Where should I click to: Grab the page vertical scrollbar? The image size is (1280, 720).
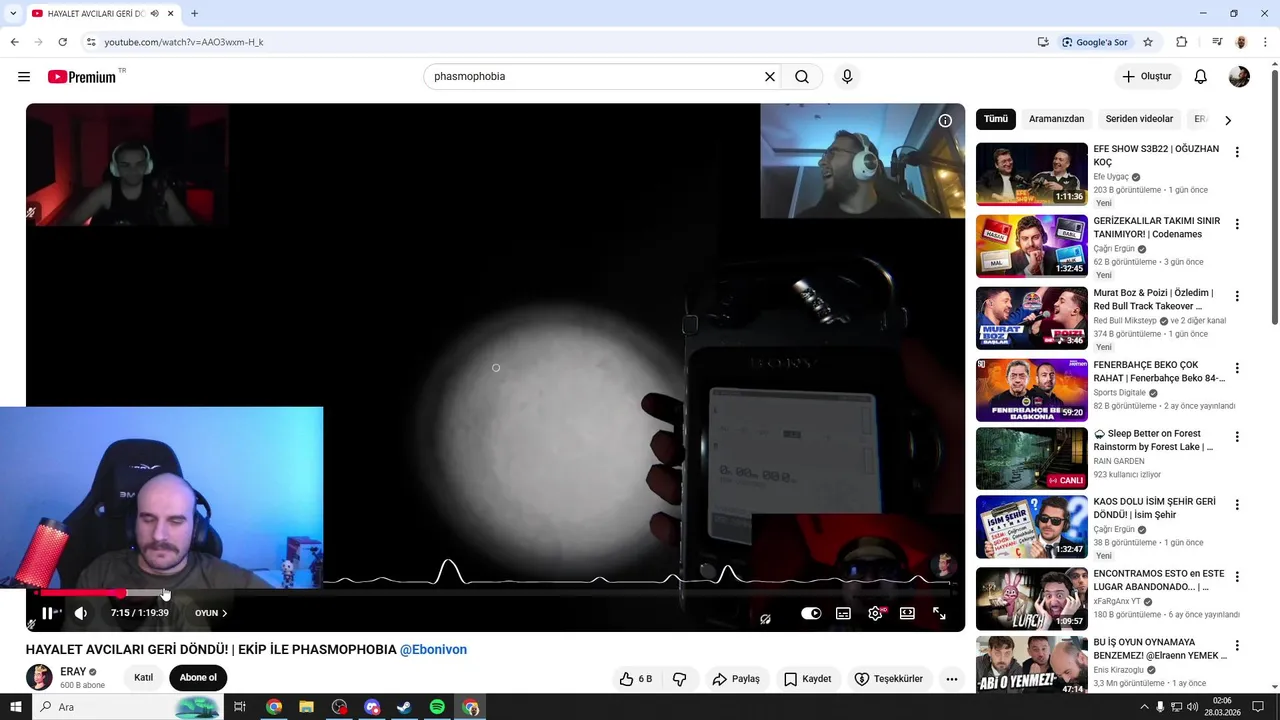(1274, 195)
